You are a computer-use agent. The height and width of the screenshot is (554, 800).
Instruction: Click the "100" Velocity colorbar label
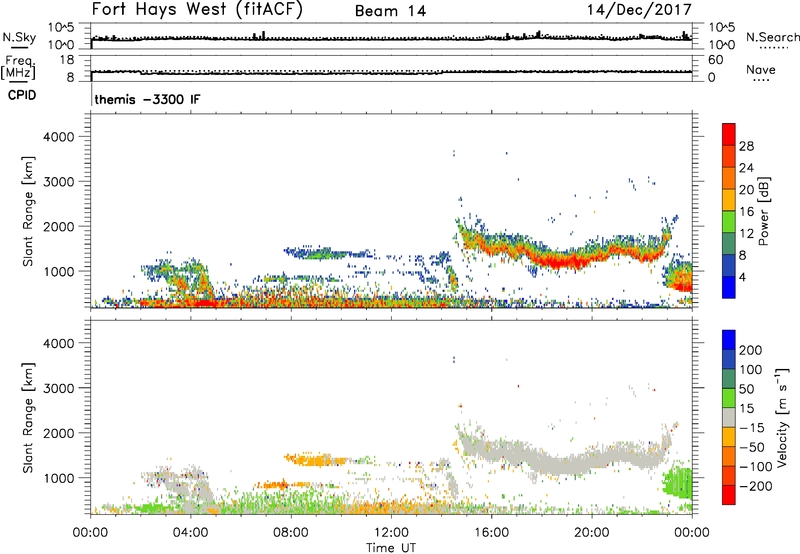(751, 370)
